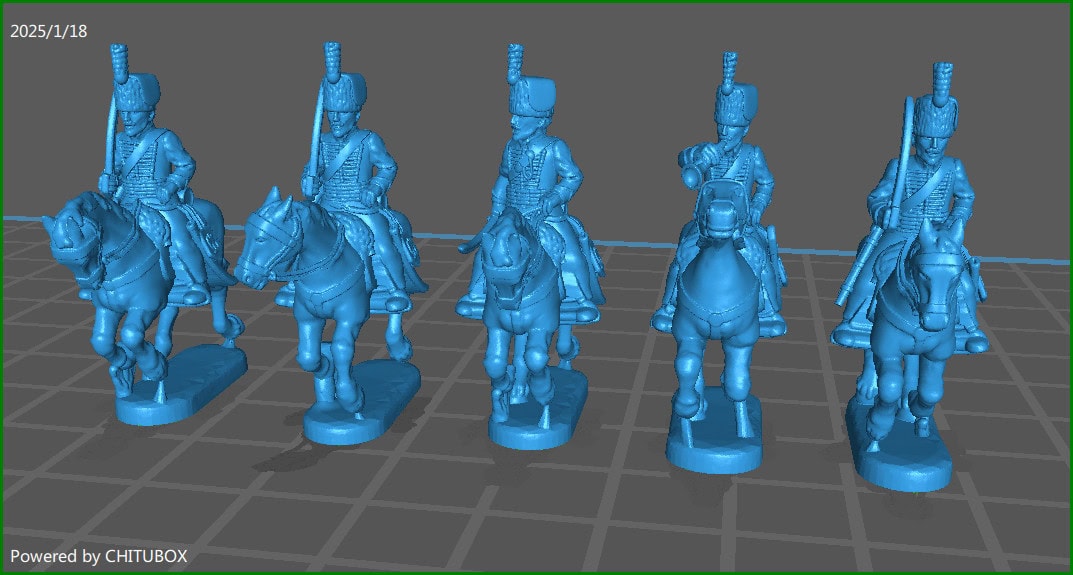Click the head of the middle rider
This screenshot has height=575, width=1073.
526,125
